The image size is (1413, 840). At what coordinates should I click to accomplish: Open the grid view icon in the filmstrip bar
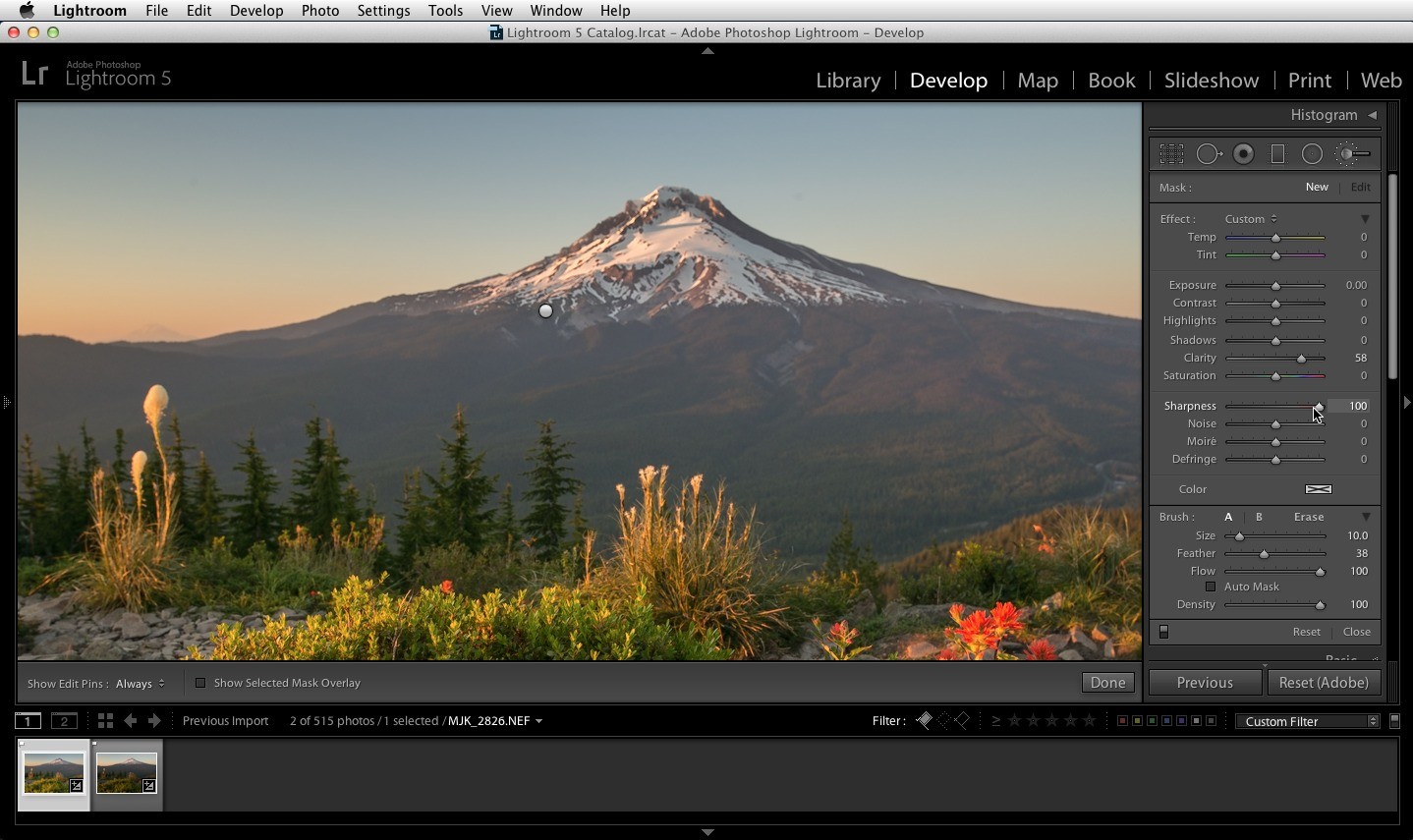click(x=105, y=720)
